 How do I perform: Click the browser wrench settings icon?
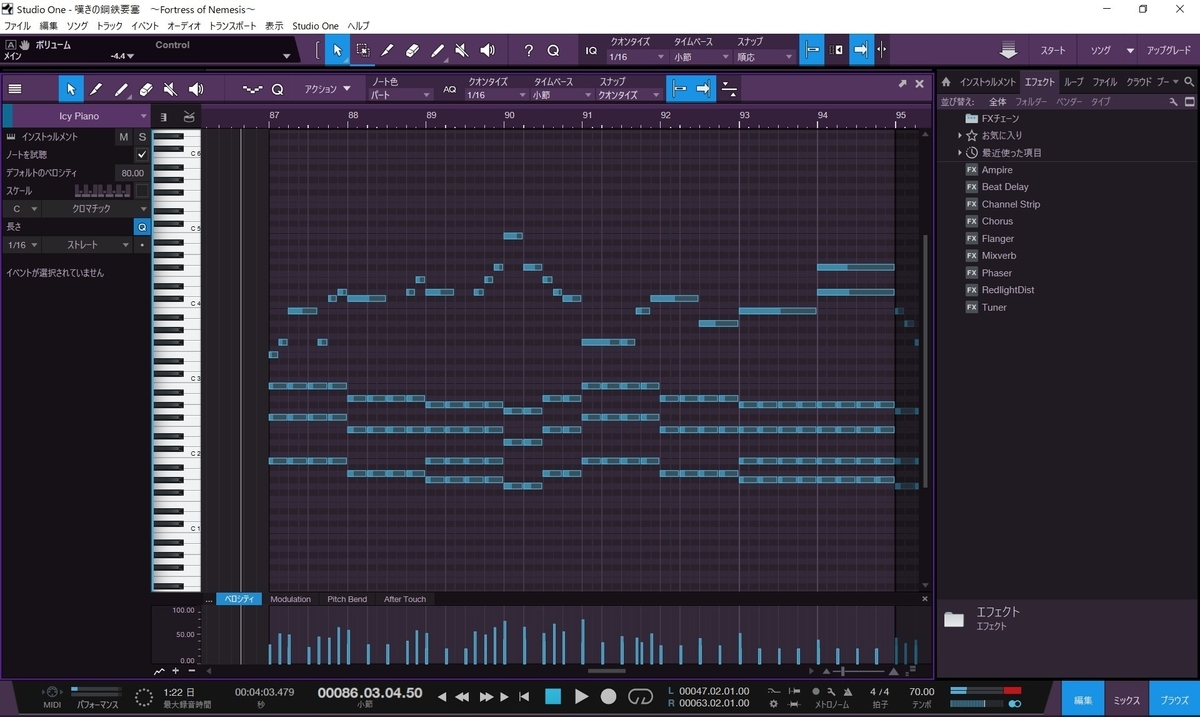[x=1174, y=102]
